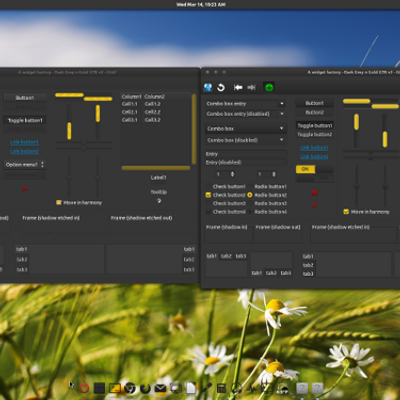Click Toggle button1 in left window

[x=25, y=120]
